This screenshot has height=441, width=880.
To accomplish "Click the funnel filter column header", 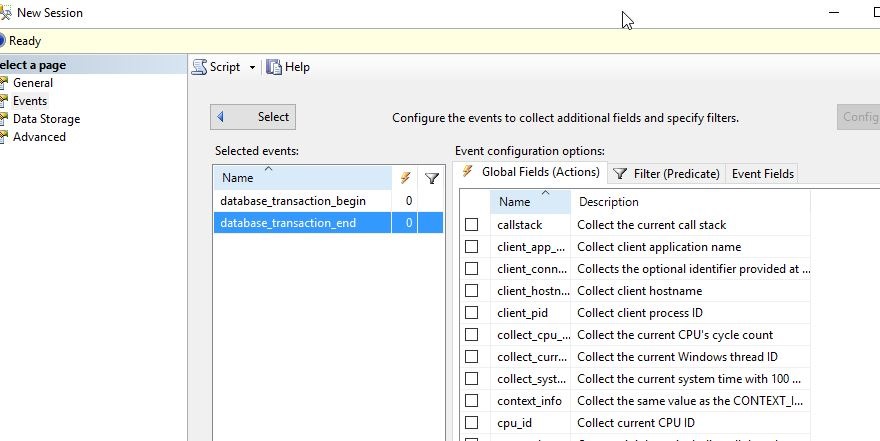I will 431,178.
